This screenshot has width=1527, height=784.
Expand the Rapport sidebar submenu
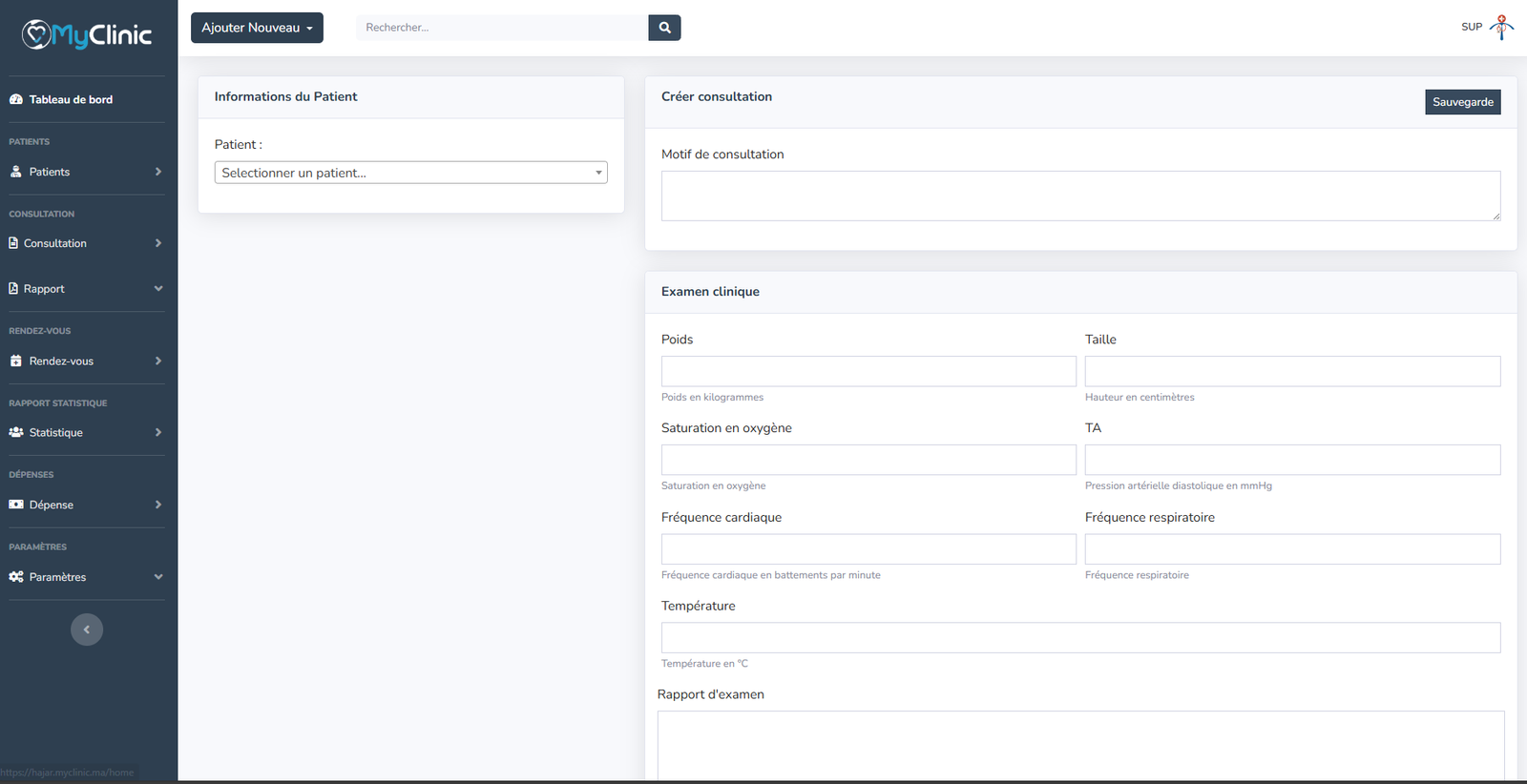[x=157, y=289]
